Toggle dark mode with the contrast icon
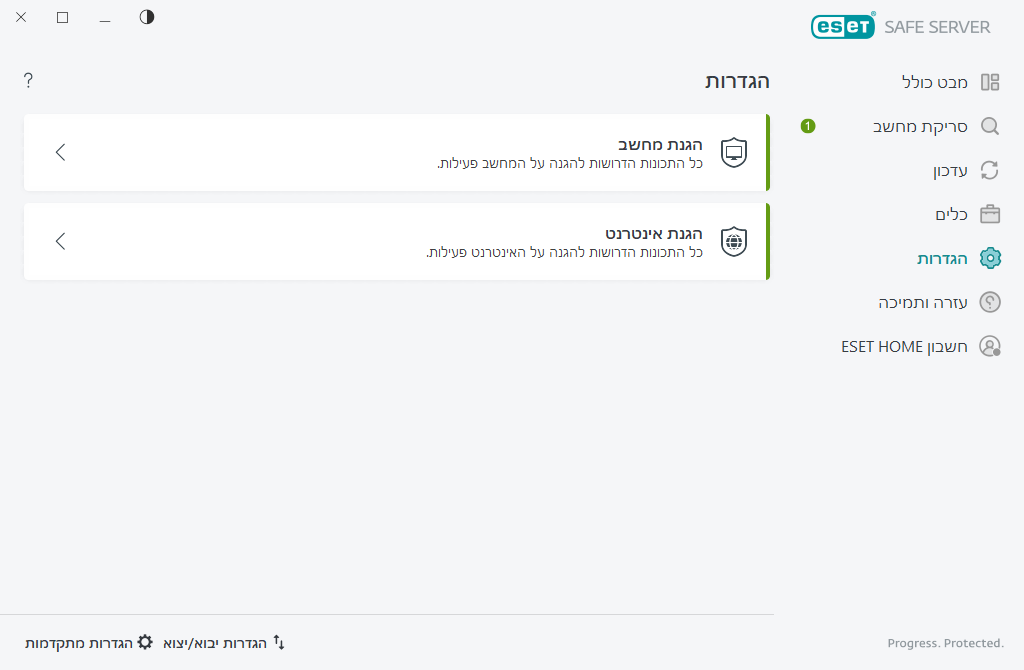 coord(146,17)
